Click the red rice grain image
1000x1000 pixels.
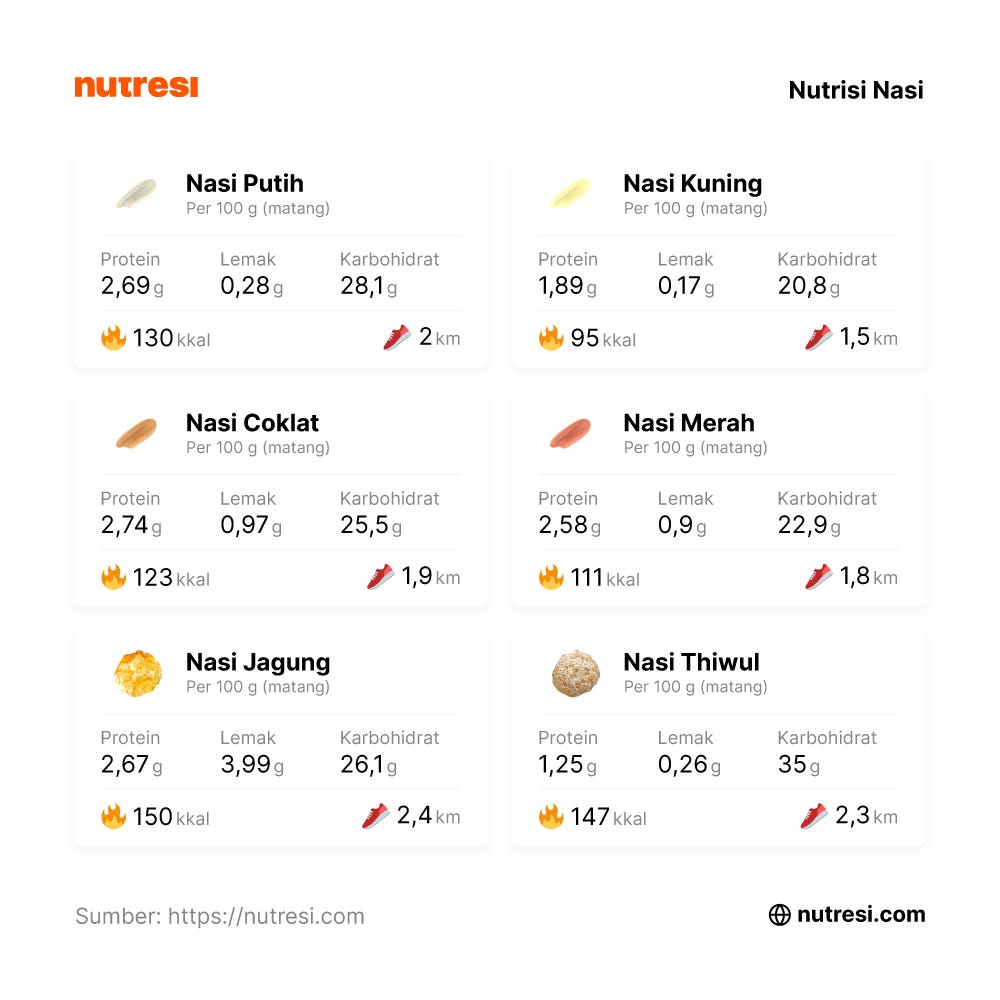click(x=570, y=433)
